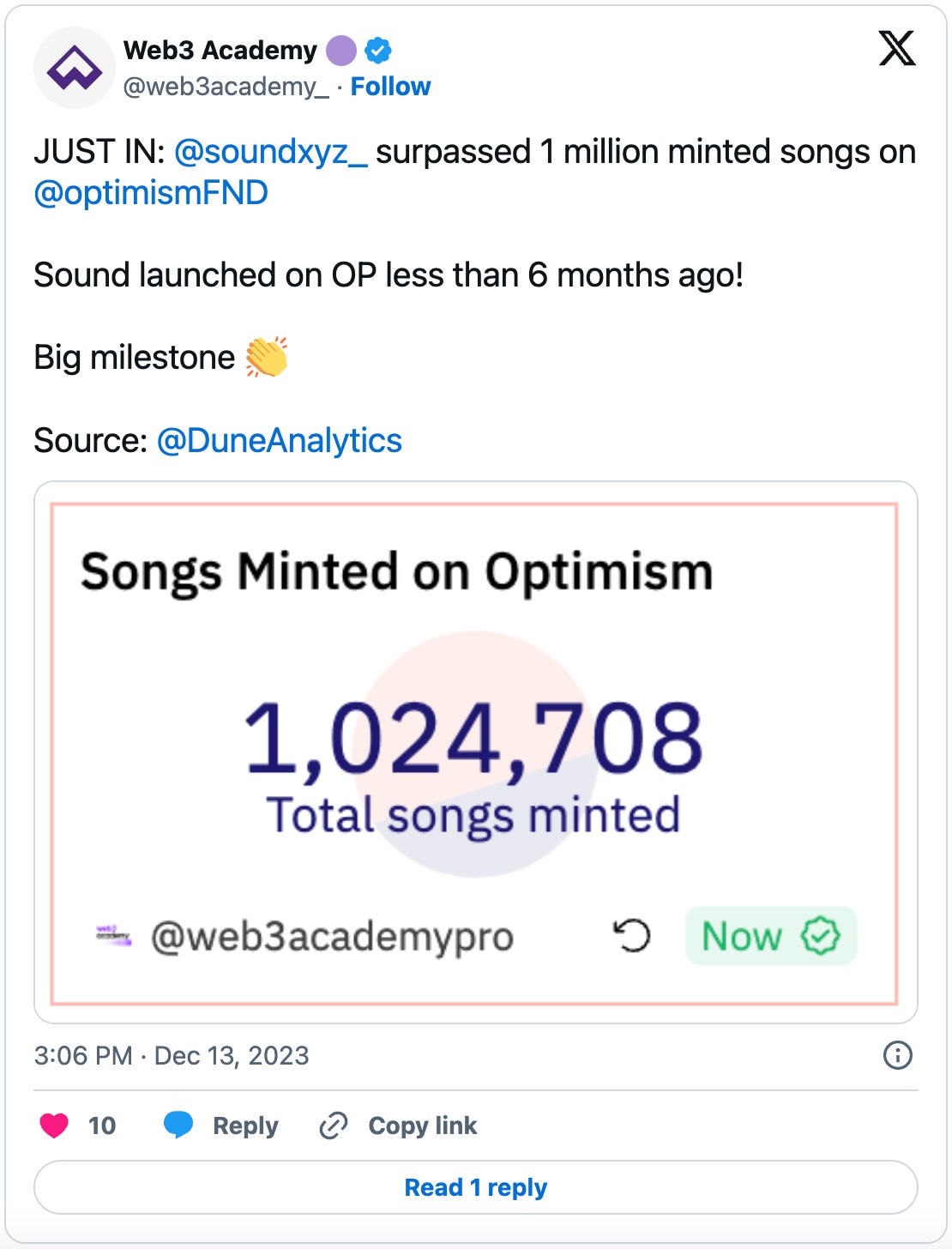Click the green Now status badge
This screenshot has width=952, height=1249.
[x=770, y=935]
